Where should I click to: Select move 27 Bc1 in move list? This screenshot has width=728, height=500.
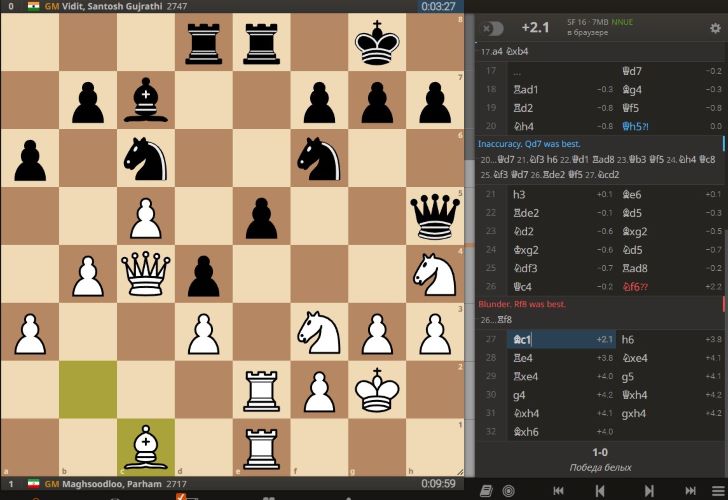pos(525,340)
